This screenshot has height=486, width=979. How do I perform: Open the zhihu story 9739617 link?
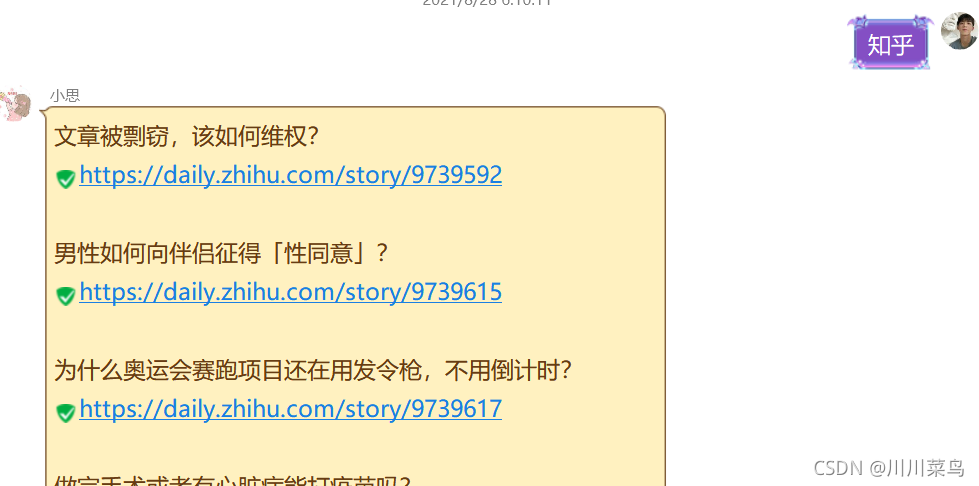pos(290,409)
